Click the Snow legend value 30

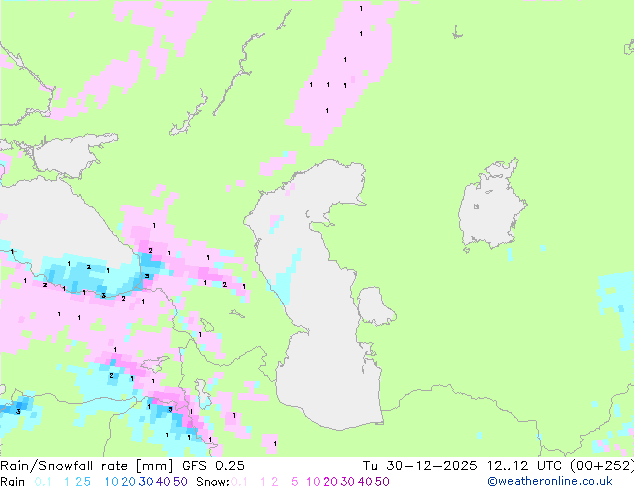pos(347,482)
